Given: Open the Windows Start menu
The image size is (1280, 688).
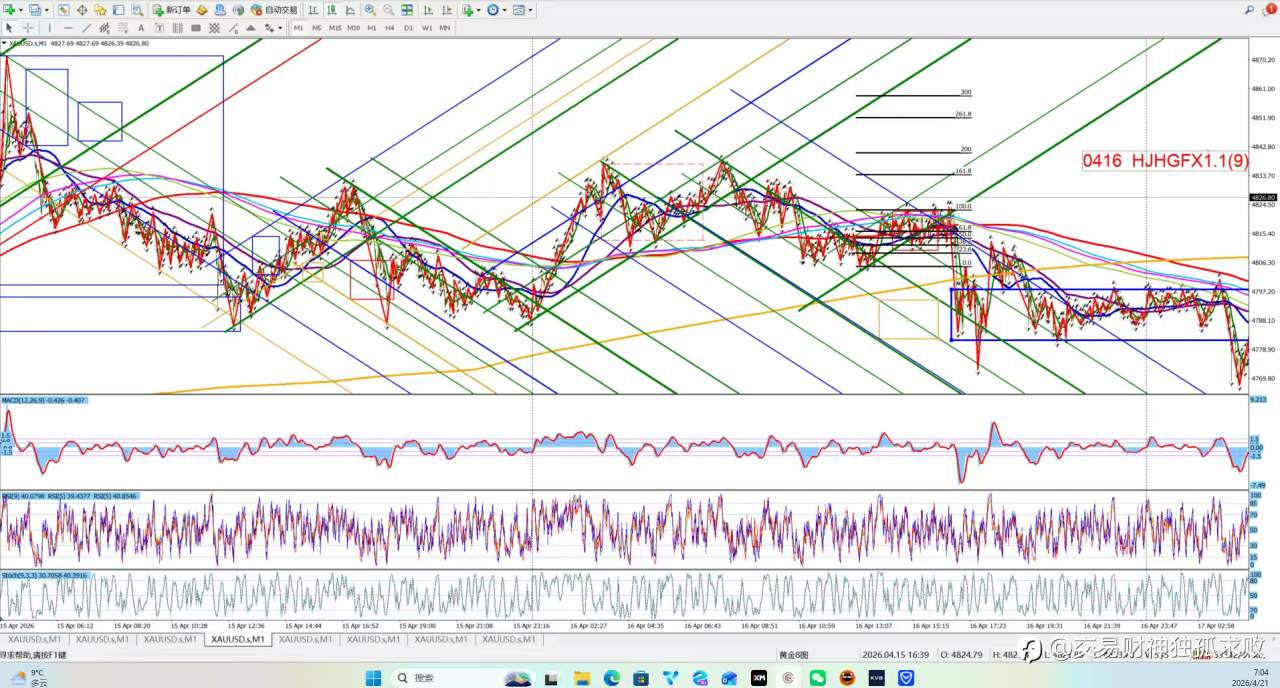Looking at the screenshot, I should [x=373, y=677].
